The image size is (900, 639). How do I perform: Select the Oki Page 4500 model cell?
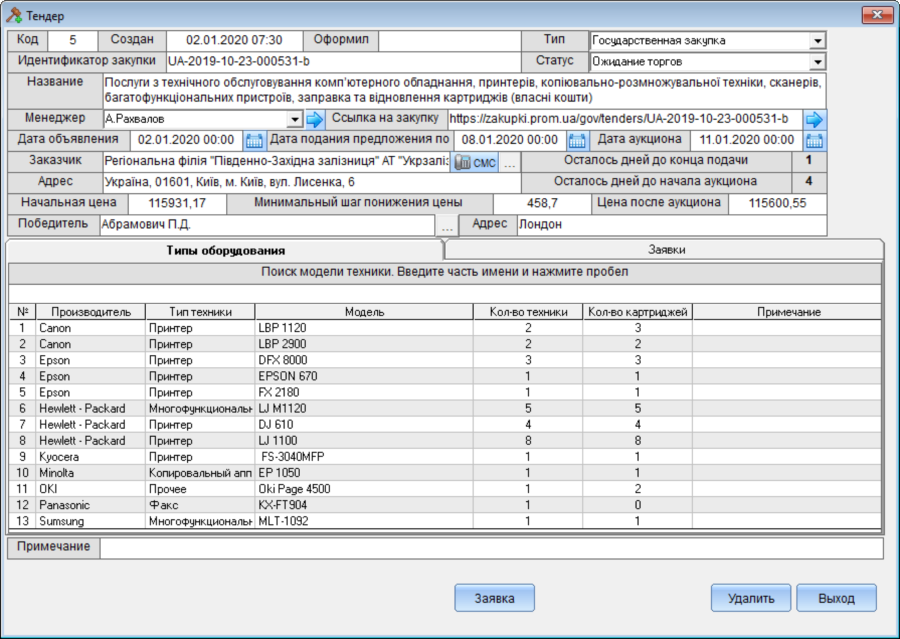[x=364, y=489]
